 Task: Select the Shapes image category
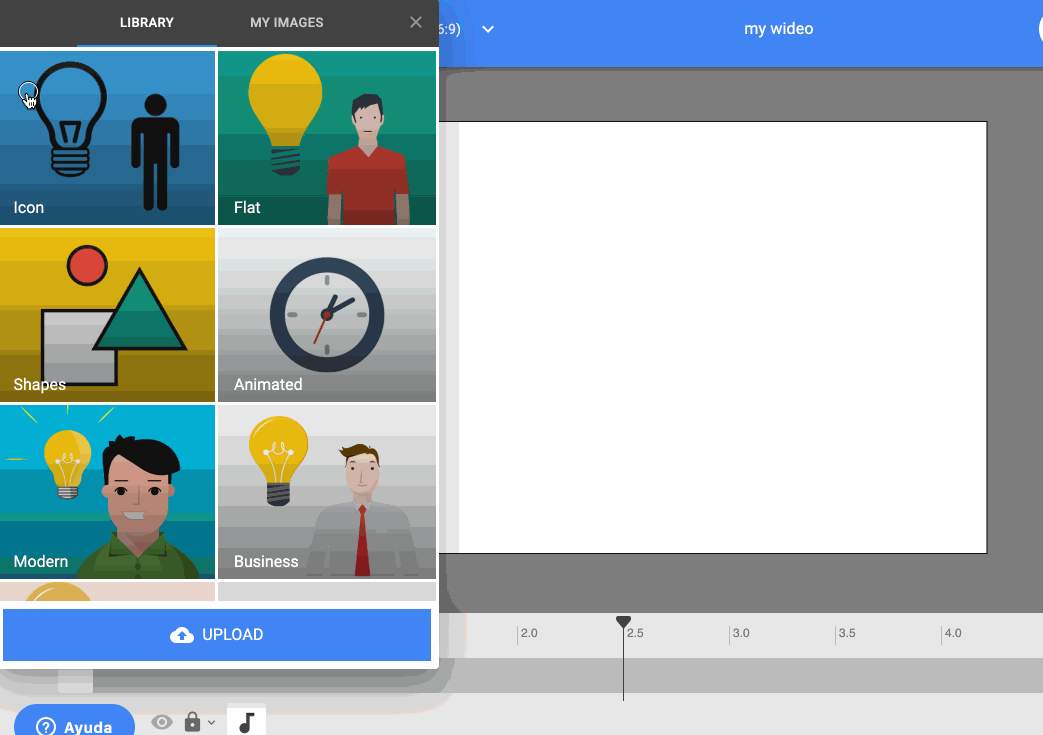(107, 315)
